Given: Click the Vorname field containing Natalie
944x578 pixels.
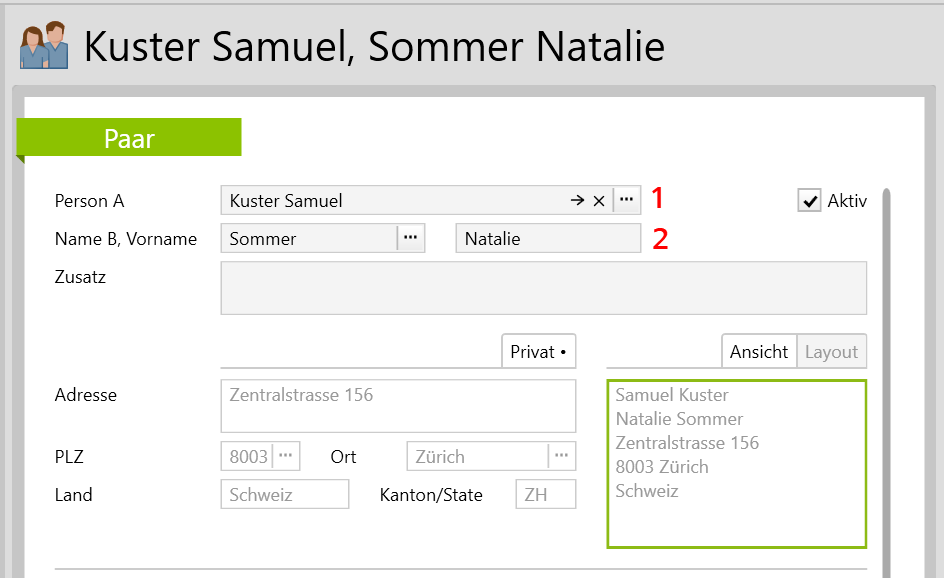Looking at the screenshot, I should 547,239.
